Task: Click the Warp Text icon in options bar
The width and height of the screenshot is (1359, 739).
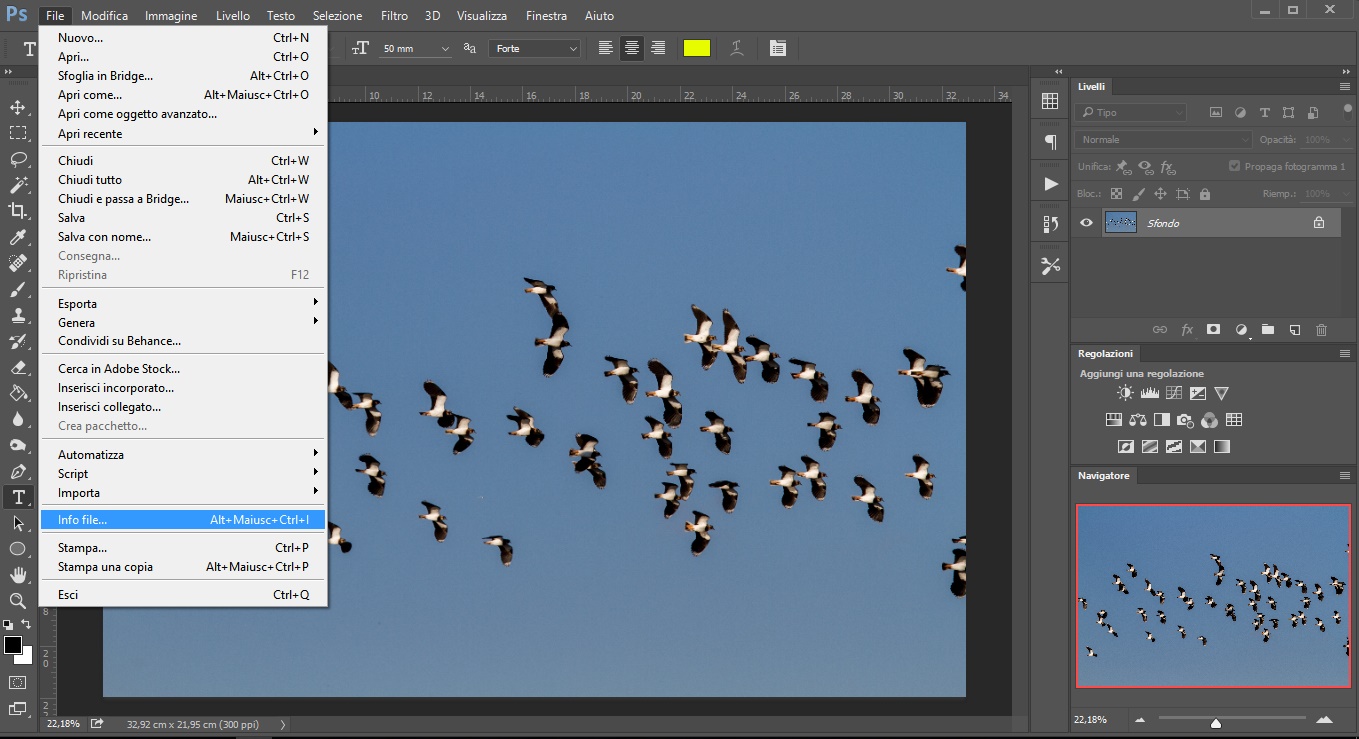Action: coord(737,48)
